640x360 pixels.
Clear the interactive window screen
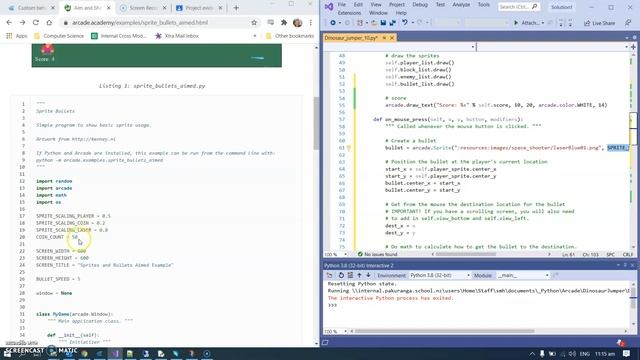point(350,276)
